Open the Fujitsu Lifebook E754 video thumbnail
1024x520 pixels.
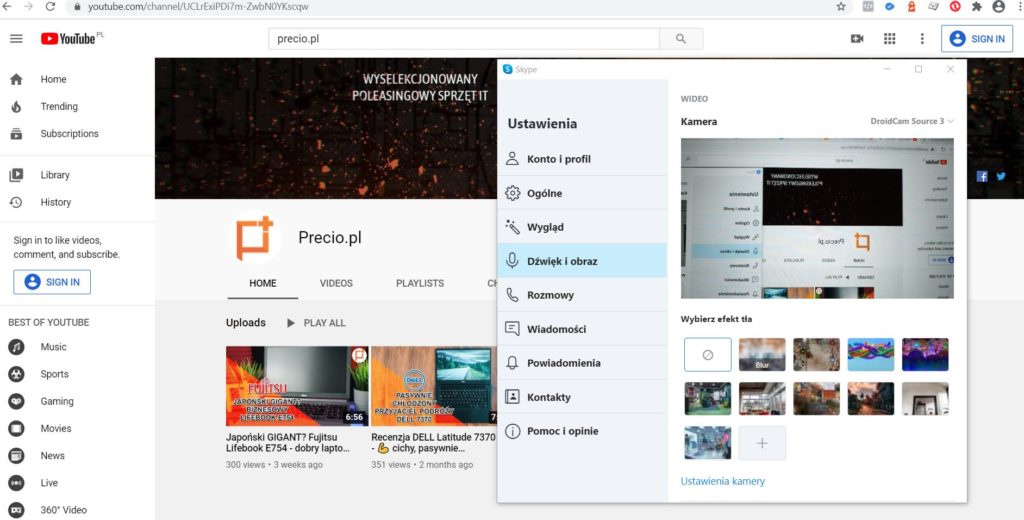pos(297,386)
